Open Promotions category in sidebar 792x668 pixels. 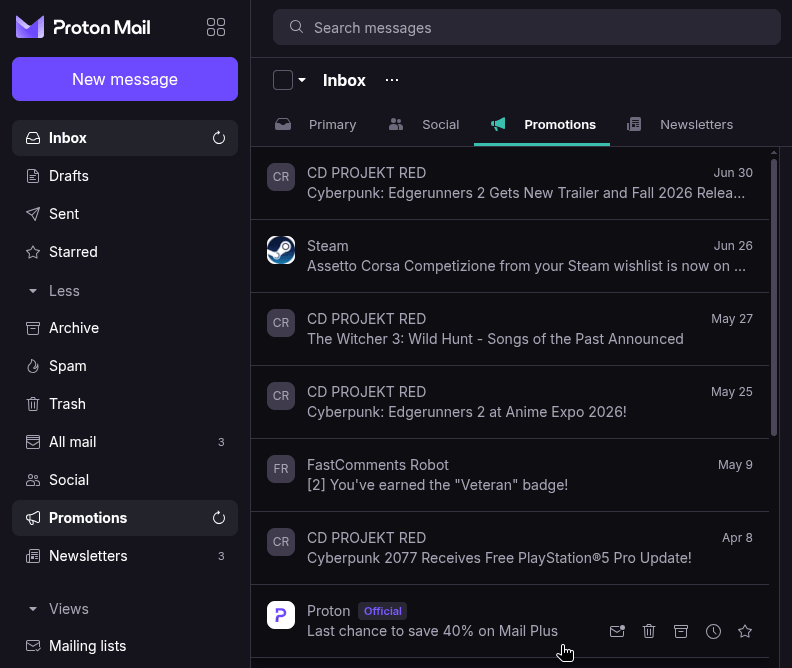(125, 518)
